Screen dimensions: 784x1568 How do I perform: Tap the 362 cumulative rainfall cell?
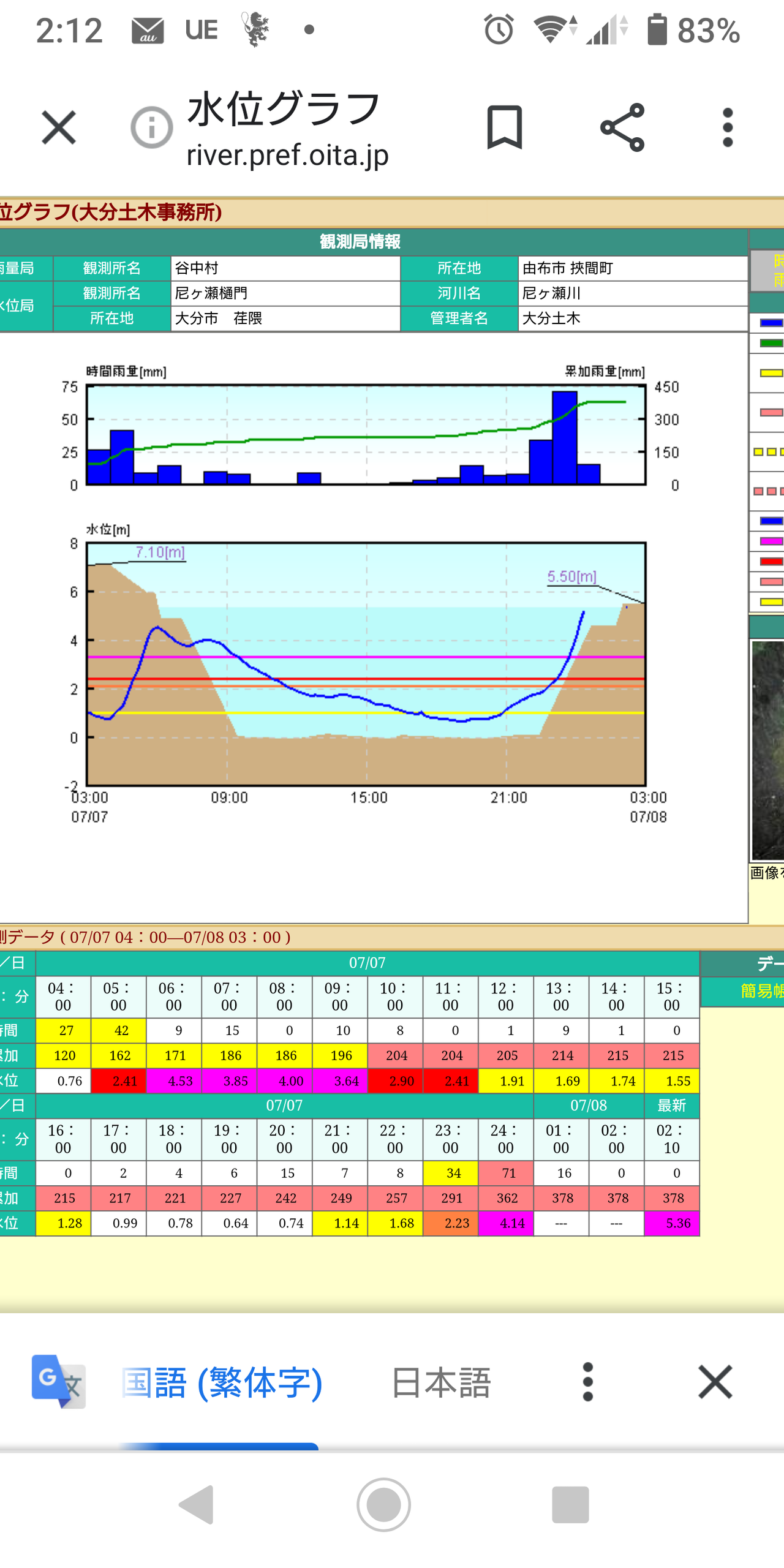506,1198
